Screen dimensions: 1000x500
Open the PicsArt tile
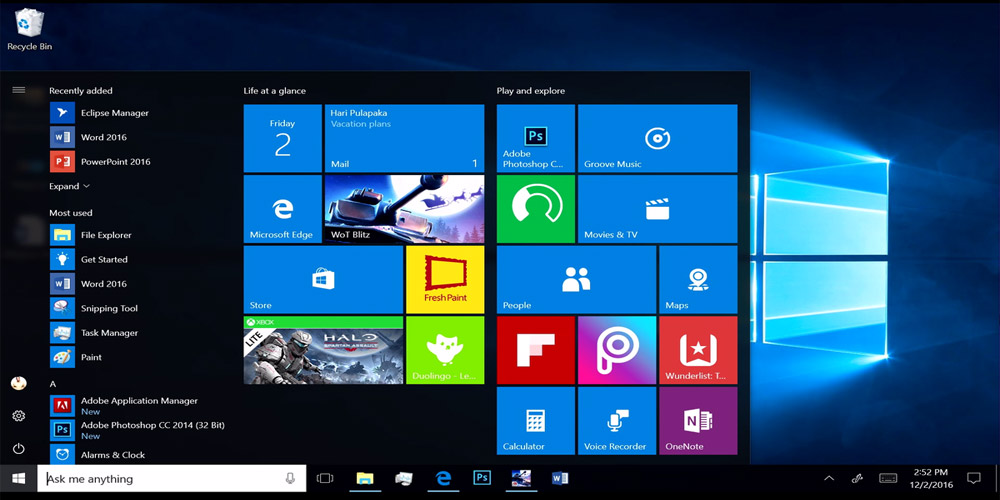pos(617,350)
